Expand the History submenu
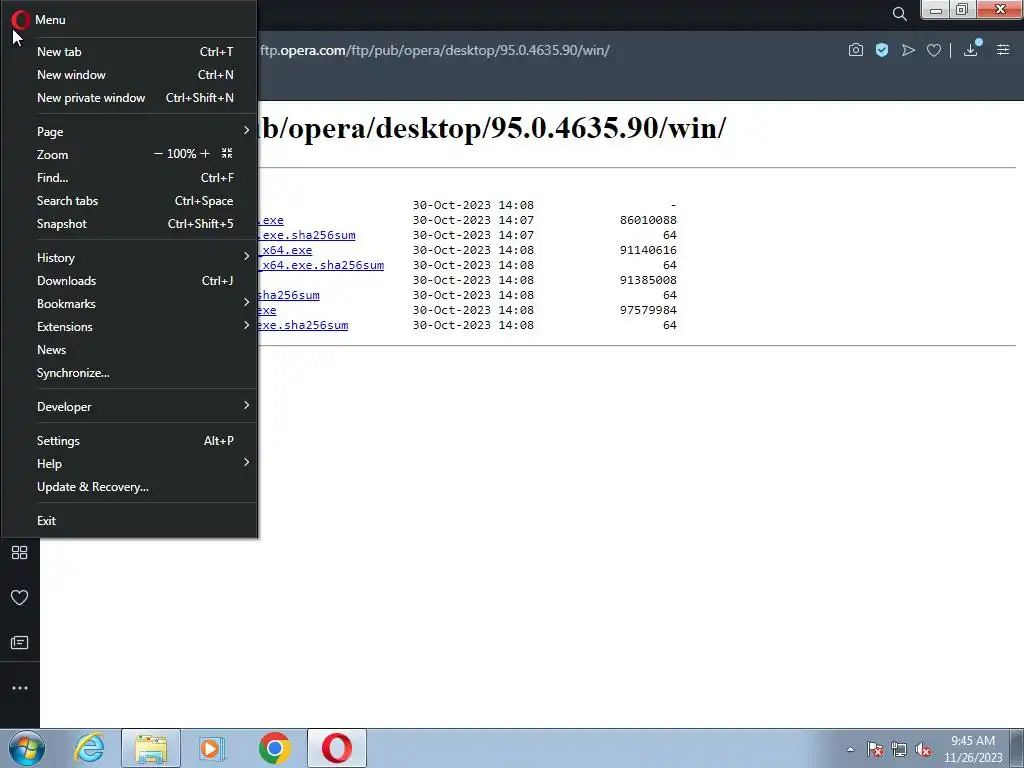Screen dimensions: 1024x768 point(130,257)
